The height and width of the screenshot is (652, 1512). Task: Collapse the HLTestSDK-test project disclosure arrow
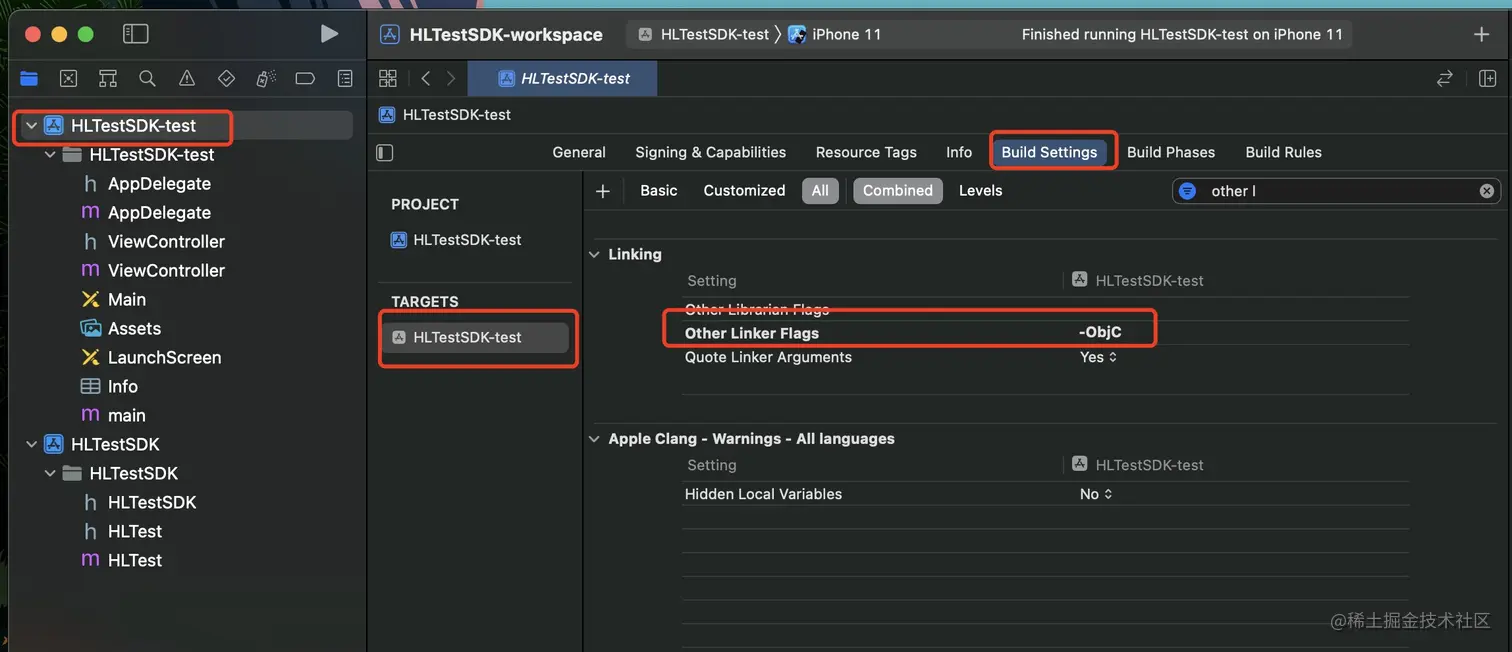point(31,125)
